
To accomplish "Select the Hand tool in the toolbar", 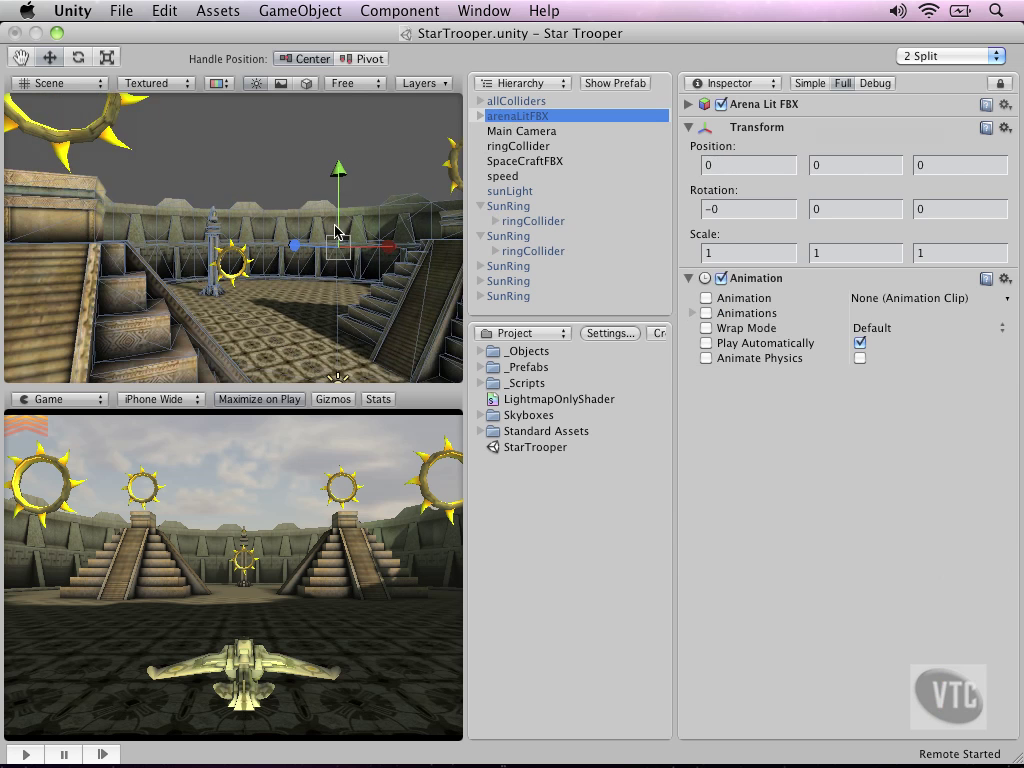I will tap(20, 58).
